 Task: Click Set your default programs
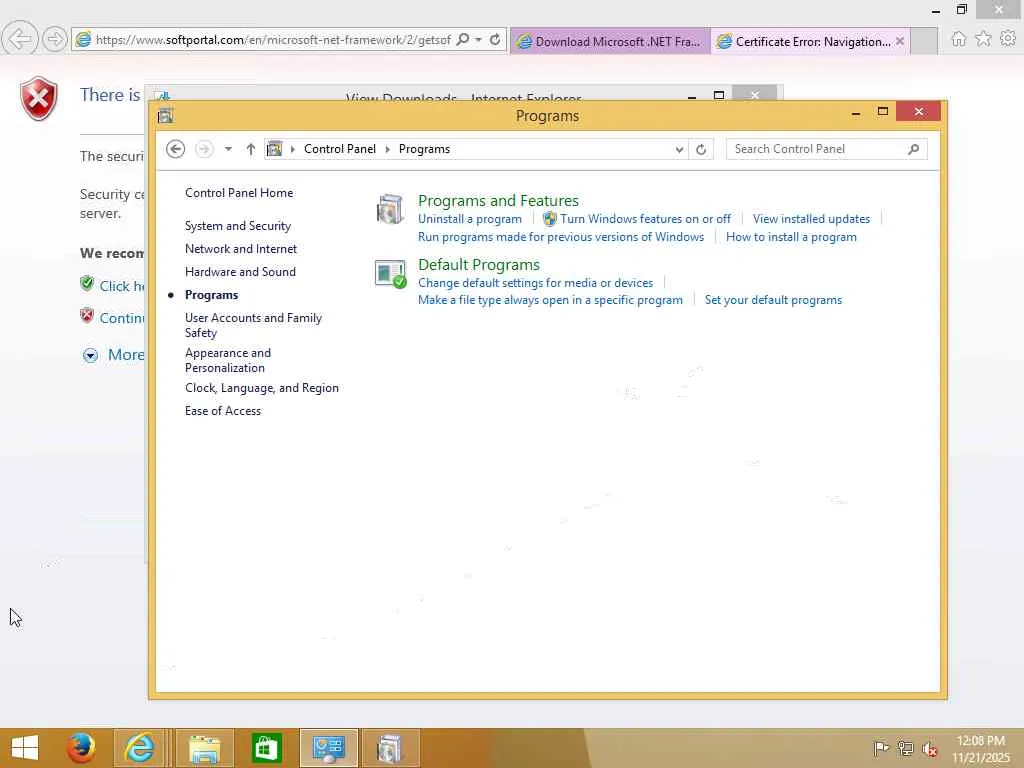773,300
